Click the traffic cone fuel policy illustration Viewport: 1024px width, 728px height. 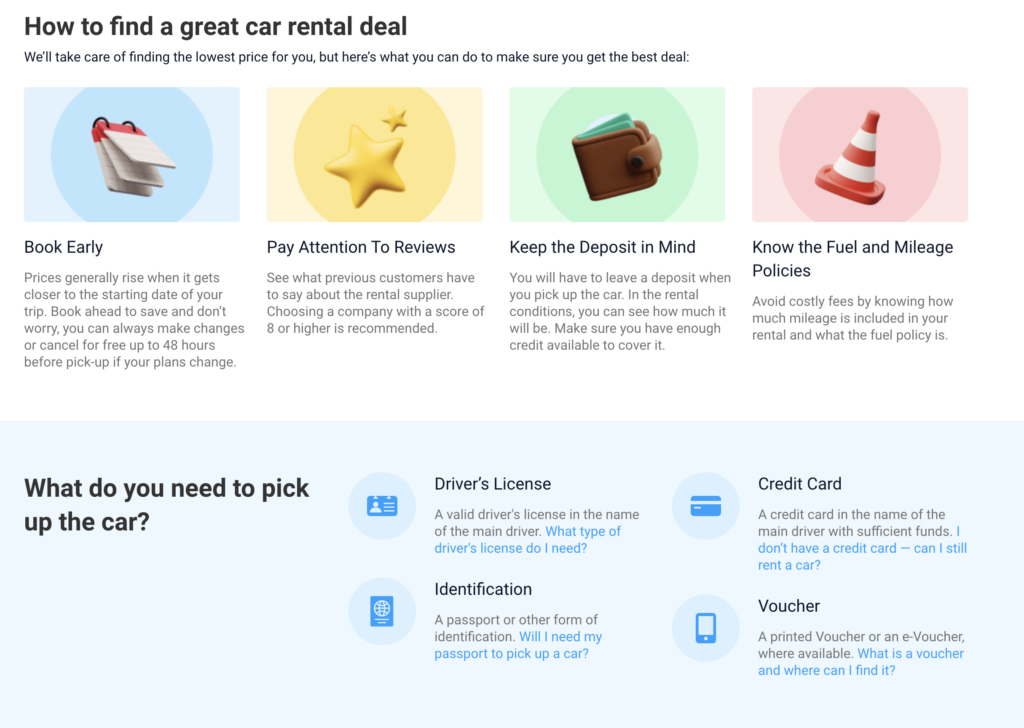(x=859, y=155)
